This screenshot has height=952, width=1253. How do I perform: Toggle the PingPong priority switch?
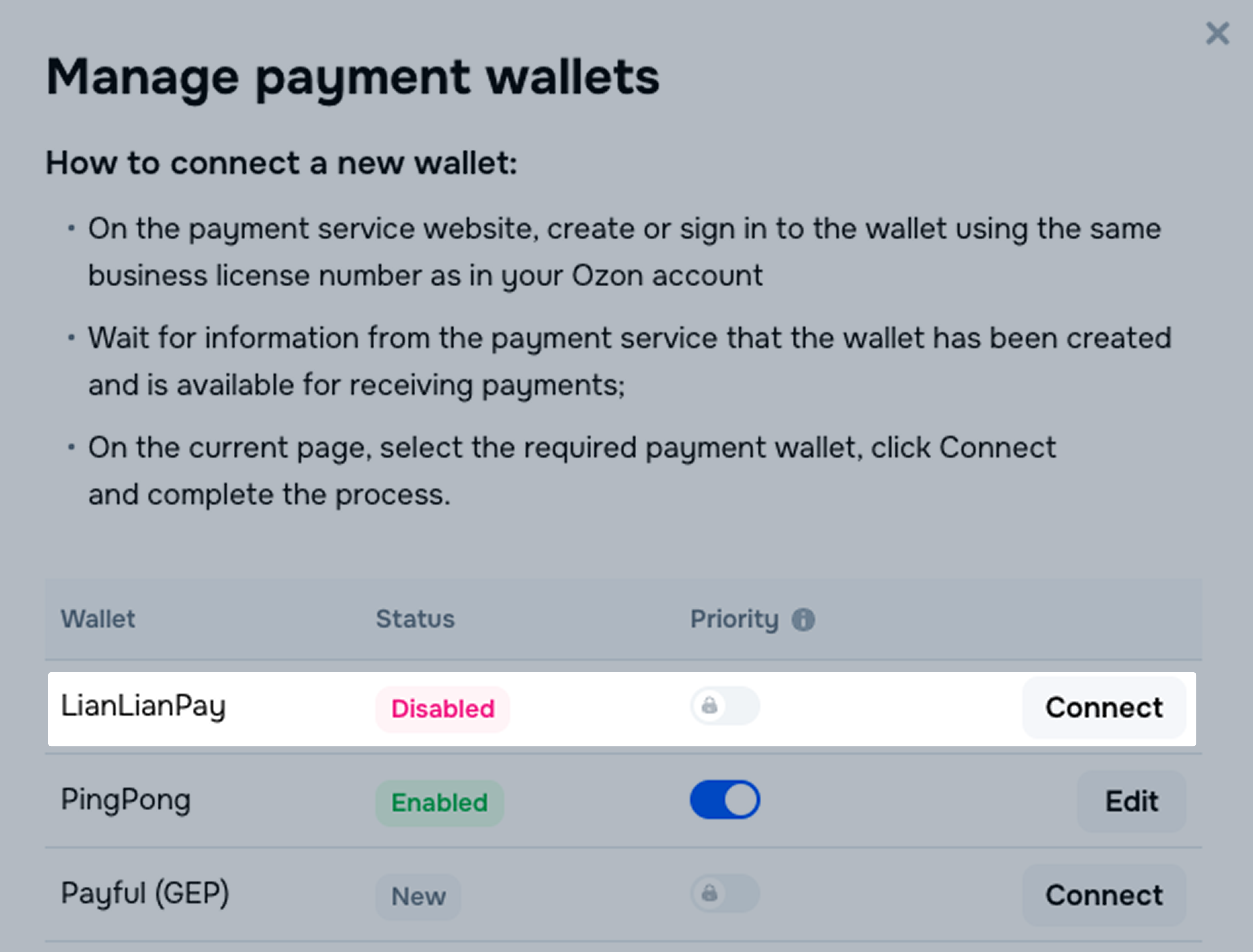pos(724,799)
